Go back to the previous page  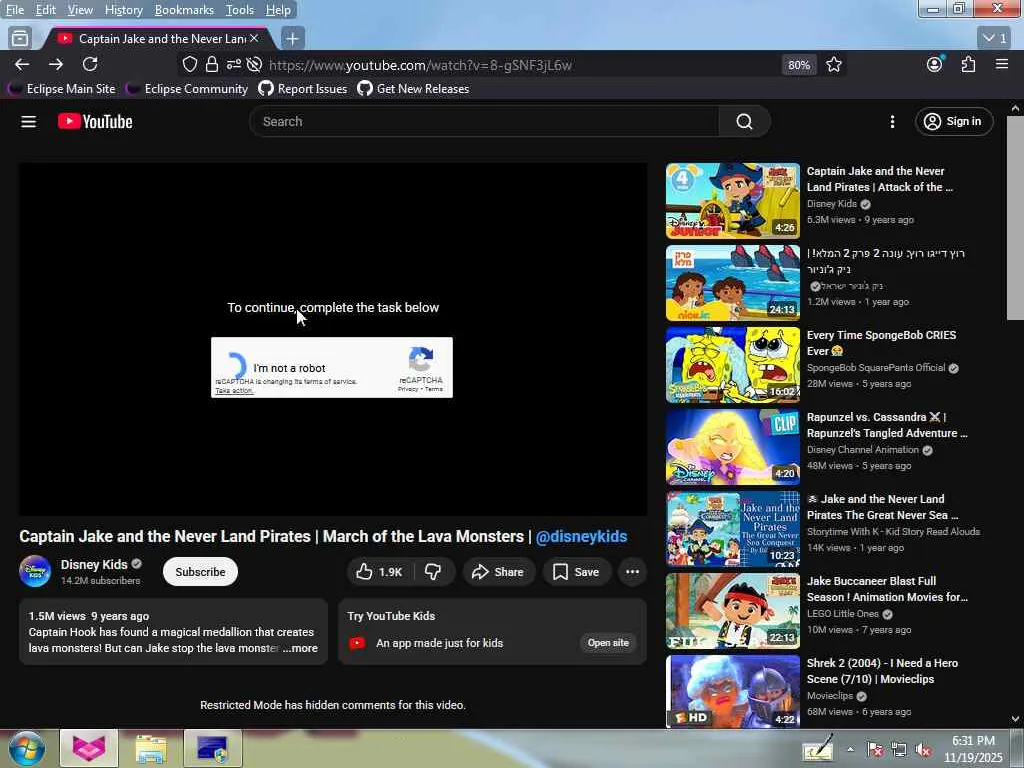tap(22, 65)
